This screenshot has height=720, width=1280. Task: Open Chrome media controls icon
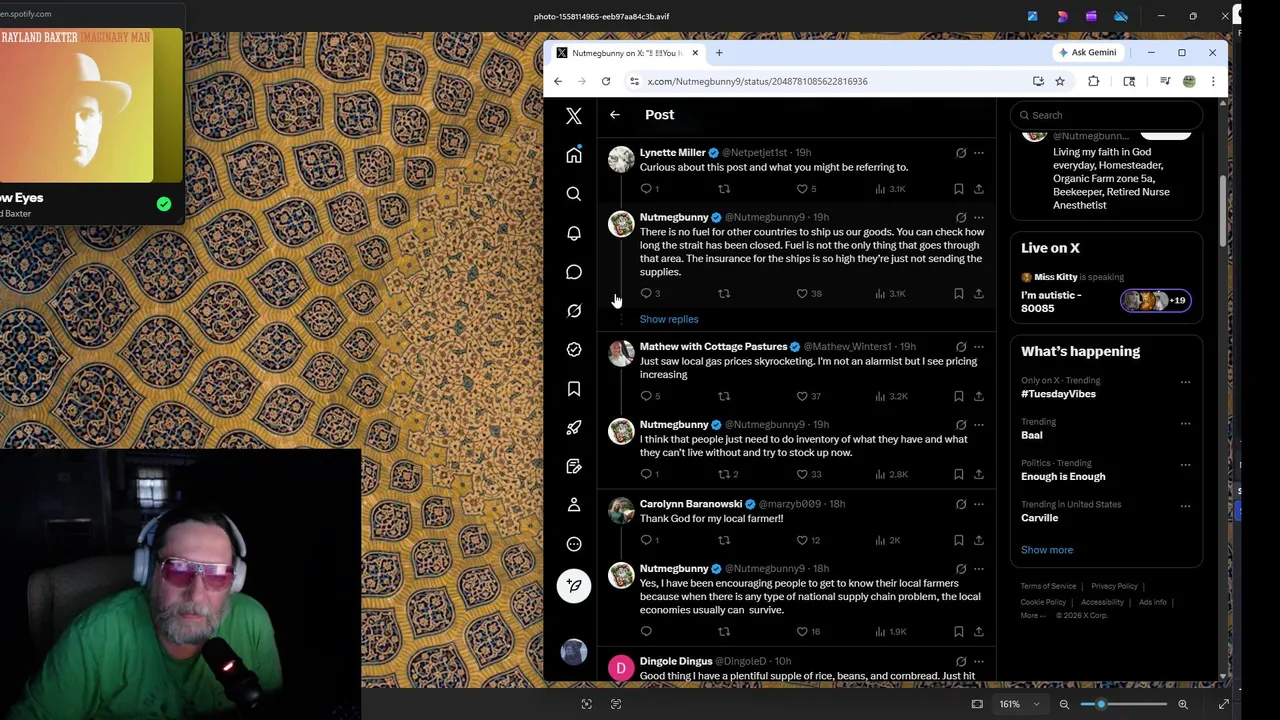pyautogui.click(x=1165, y=82)
